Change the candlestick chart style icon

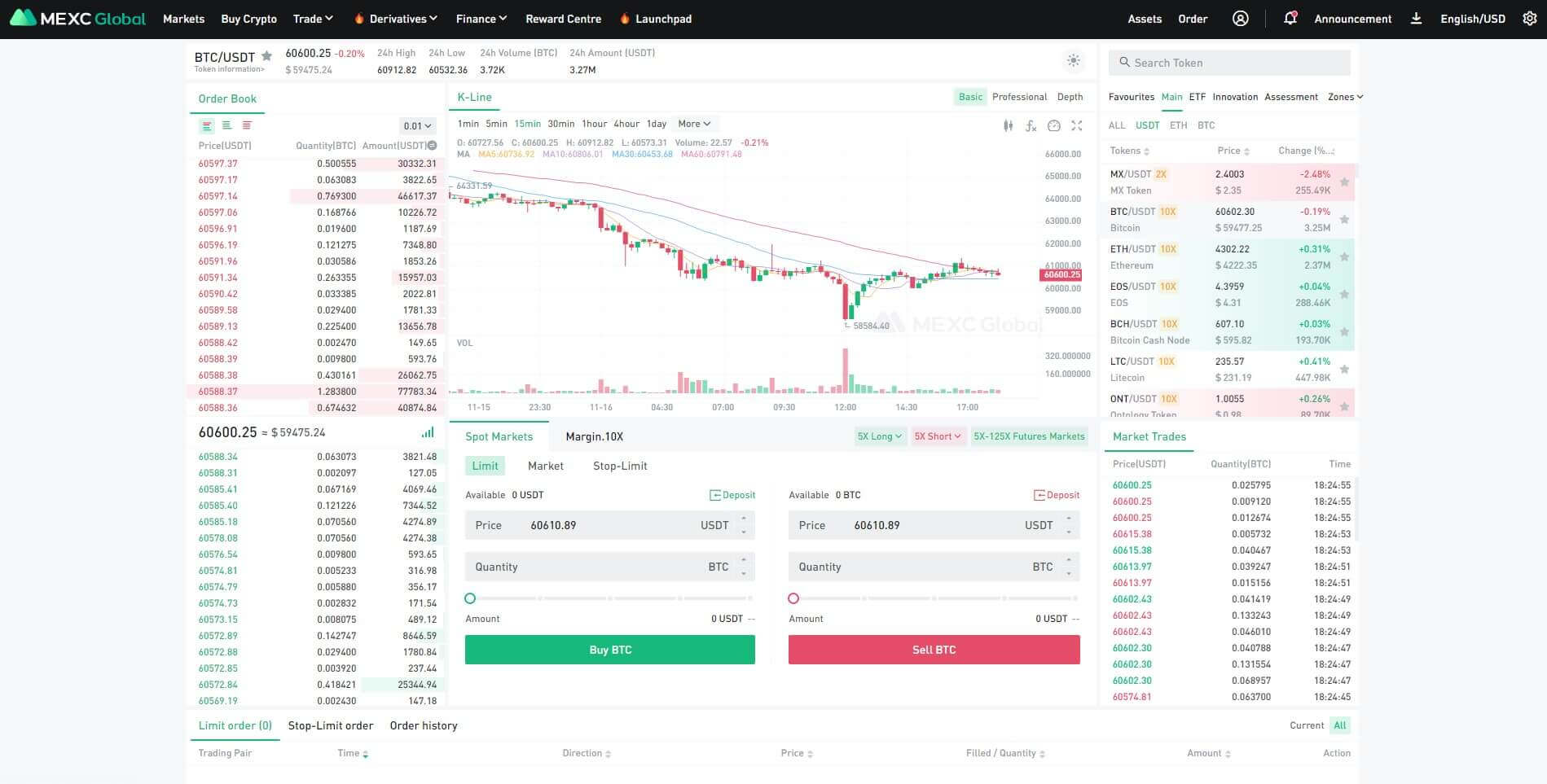click(x=1009, y=125)
